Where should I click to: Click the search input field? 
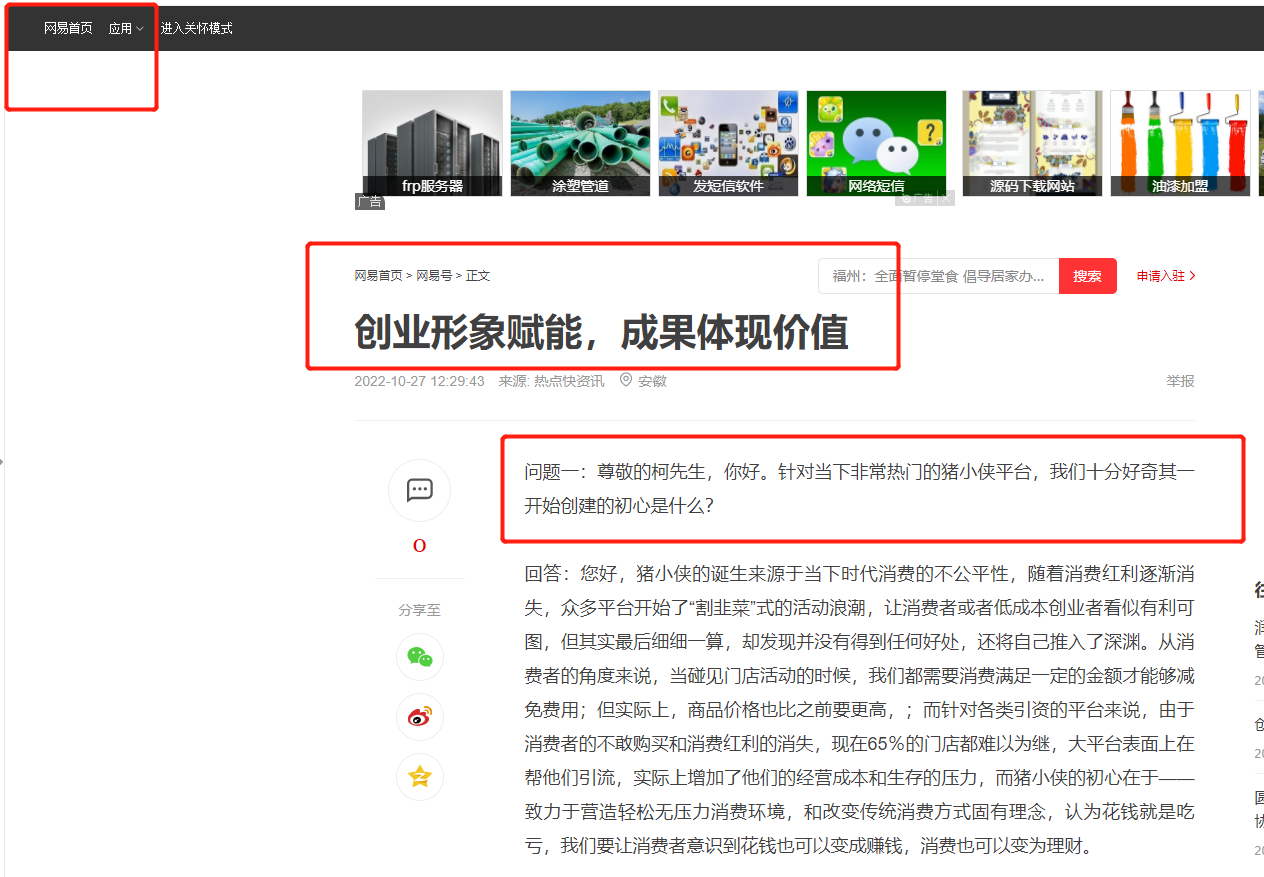[938, 276]
